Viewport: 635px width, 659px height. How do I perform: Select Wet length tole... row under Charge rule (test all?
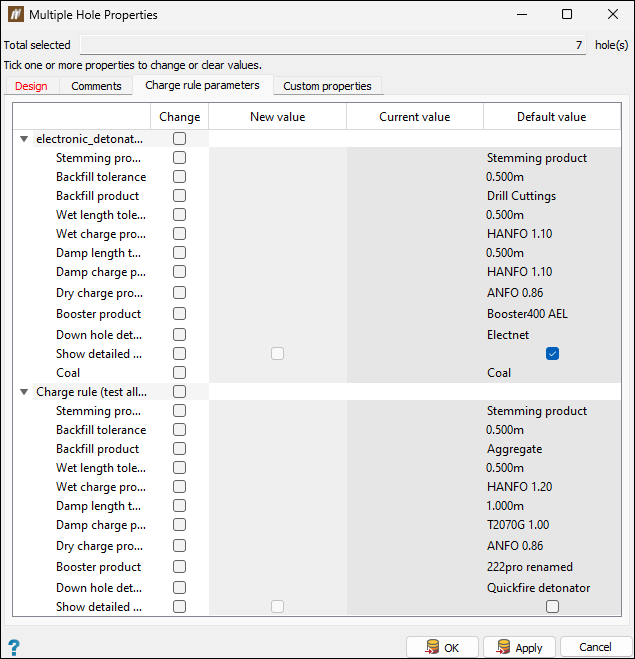click(x=101, y=468)
